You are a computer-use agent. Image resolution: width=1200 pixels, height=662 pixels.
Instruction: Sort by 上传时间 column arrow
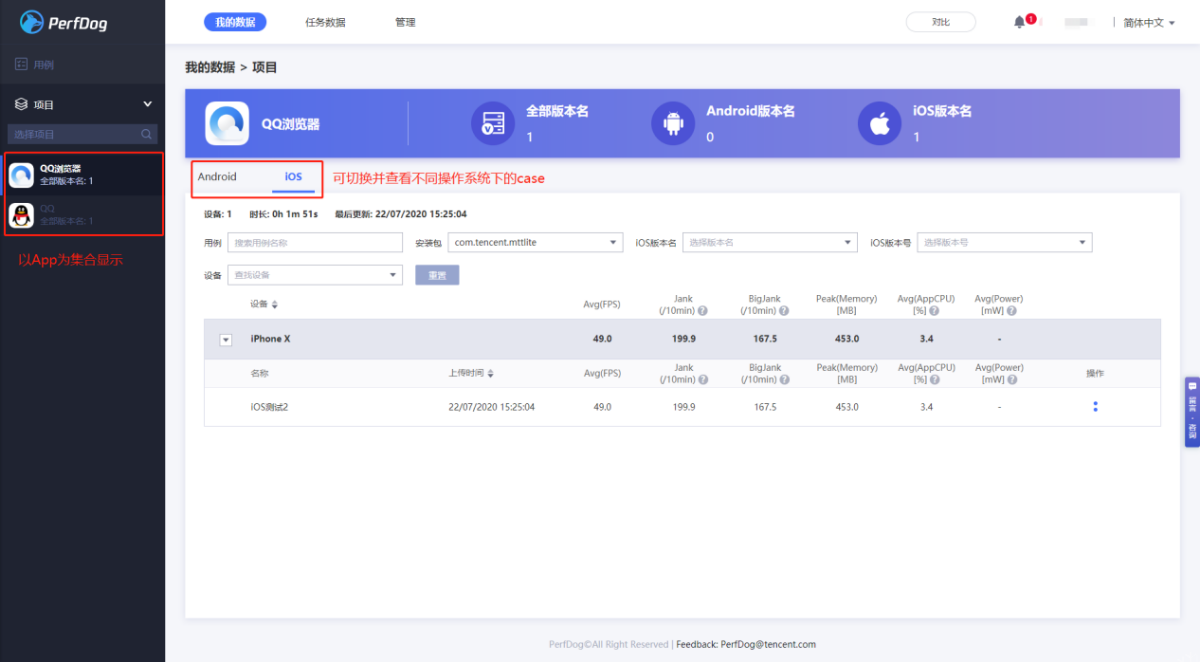tap(490, 373)
